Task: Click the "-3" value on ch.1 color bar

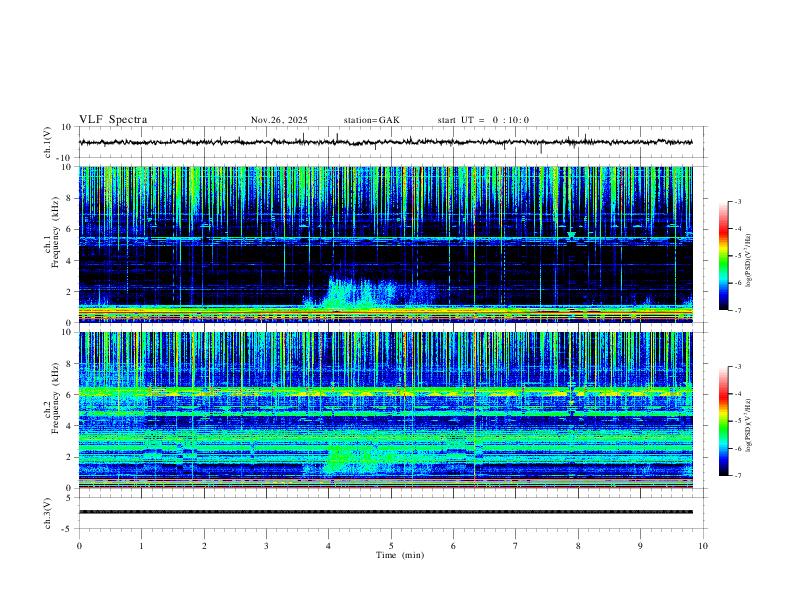Action: coord(737,201)
